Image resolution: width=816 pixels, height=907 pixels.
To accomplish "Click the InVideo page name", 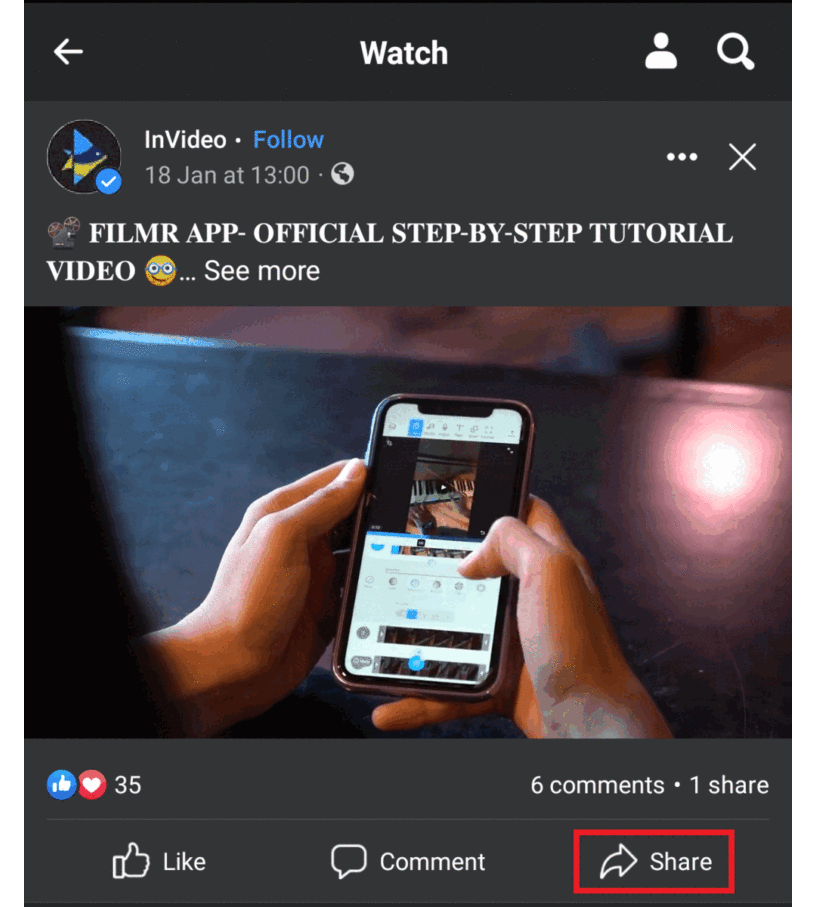I will tap(185, 139).
